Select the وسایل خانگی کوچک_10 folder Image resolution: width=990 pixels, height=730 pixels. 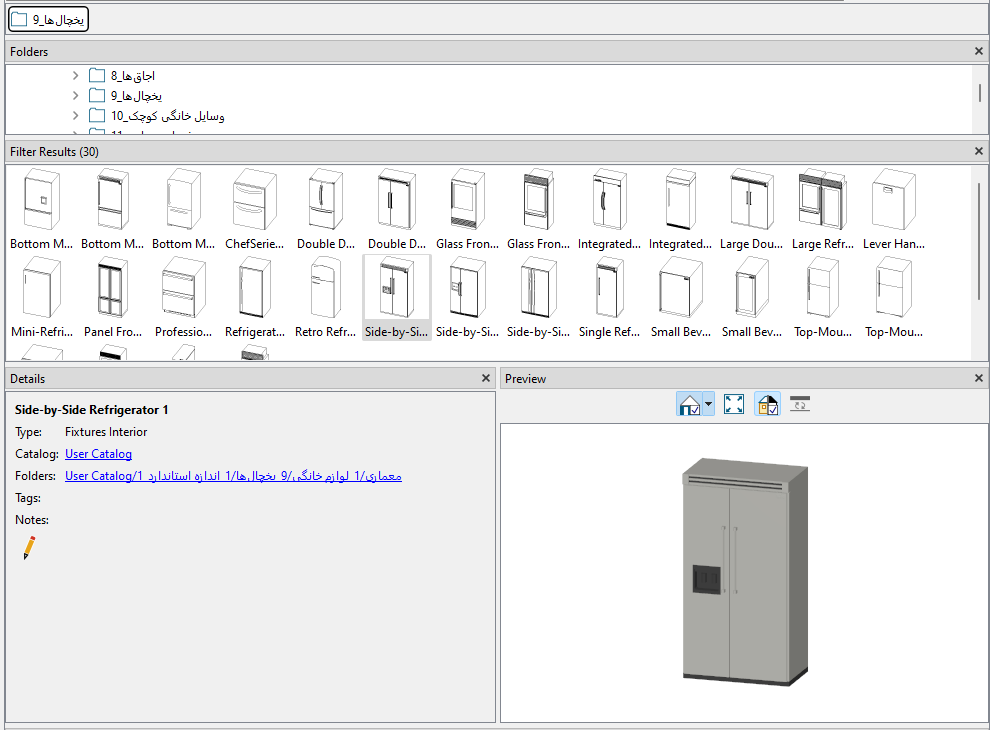[x=167, y=116]
